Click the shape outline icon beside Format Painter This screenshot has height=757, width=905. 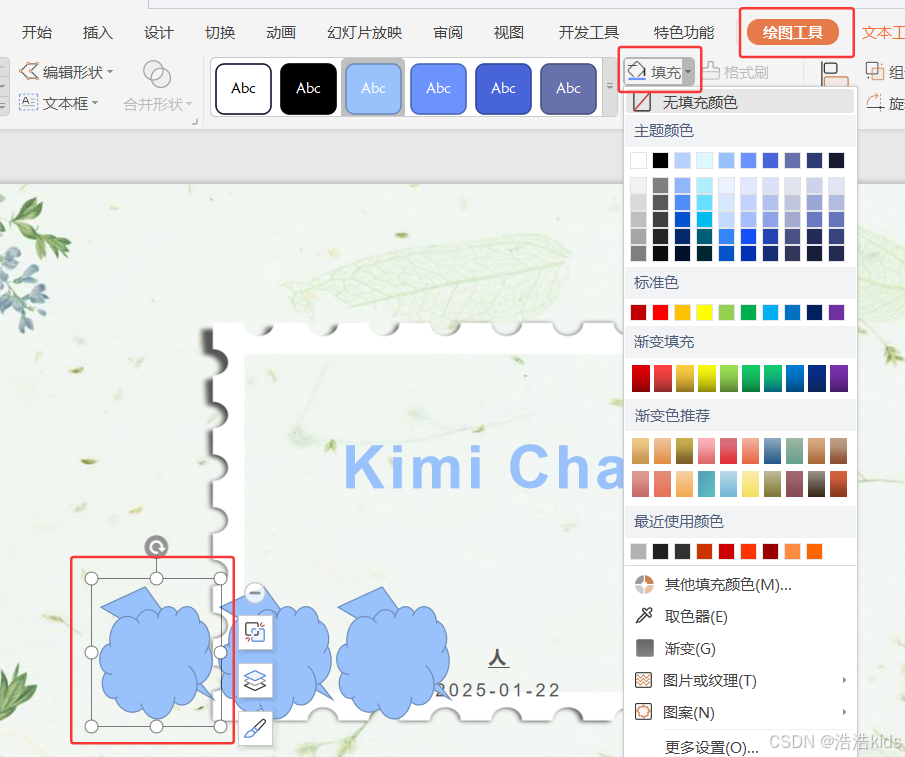(834, 74)
